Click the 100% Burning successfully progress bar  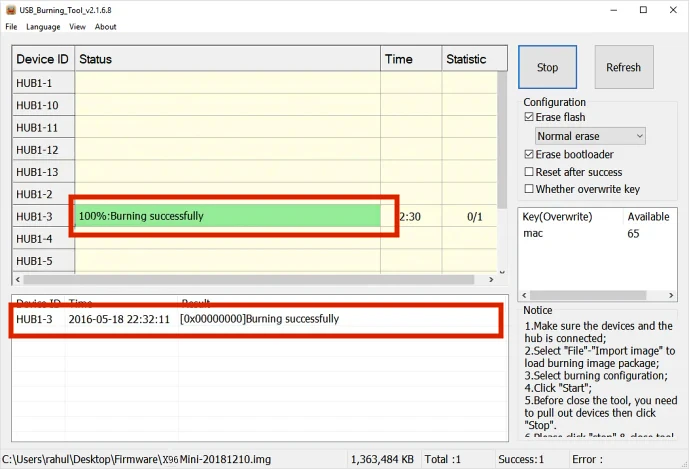pos(228,216)
